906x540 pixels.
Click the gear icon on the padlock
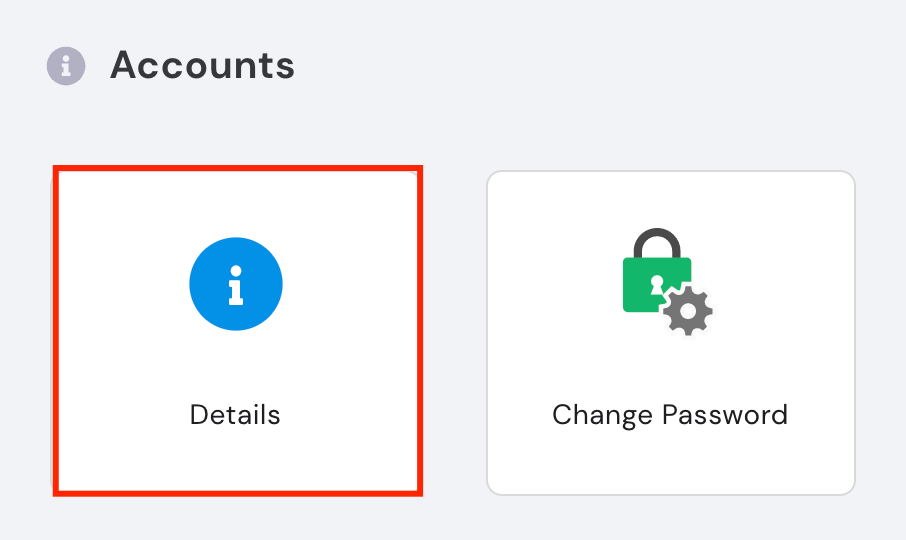tap(688, 311)
